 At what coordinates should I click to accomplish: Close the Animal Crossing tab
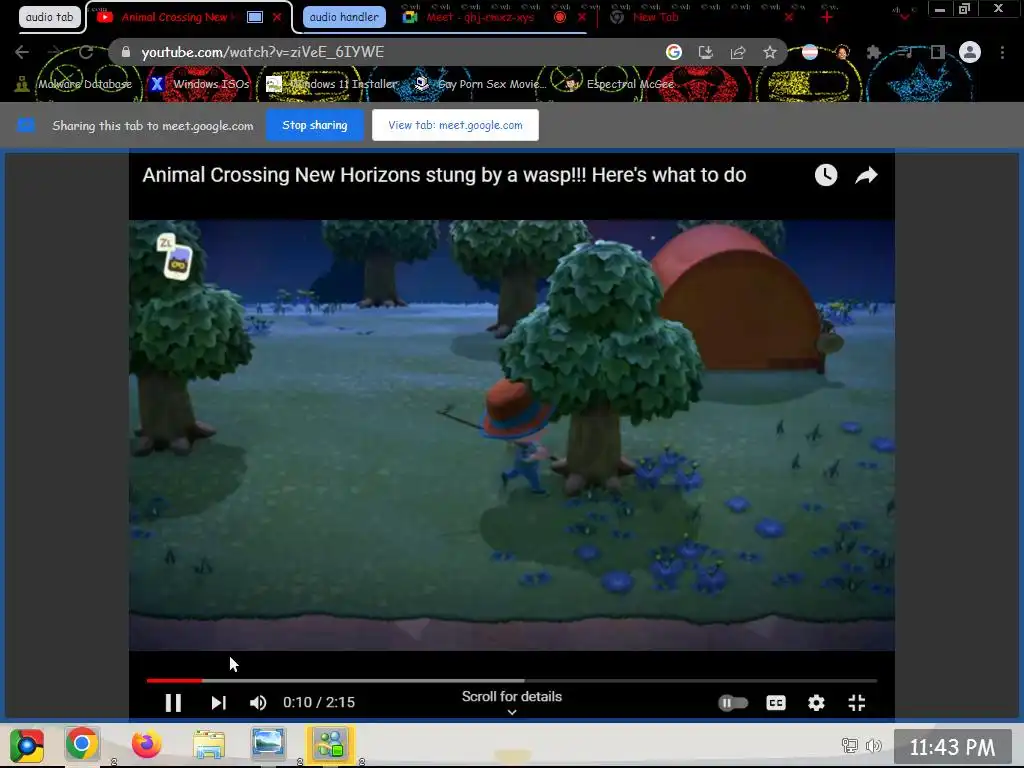pos(277,17)
